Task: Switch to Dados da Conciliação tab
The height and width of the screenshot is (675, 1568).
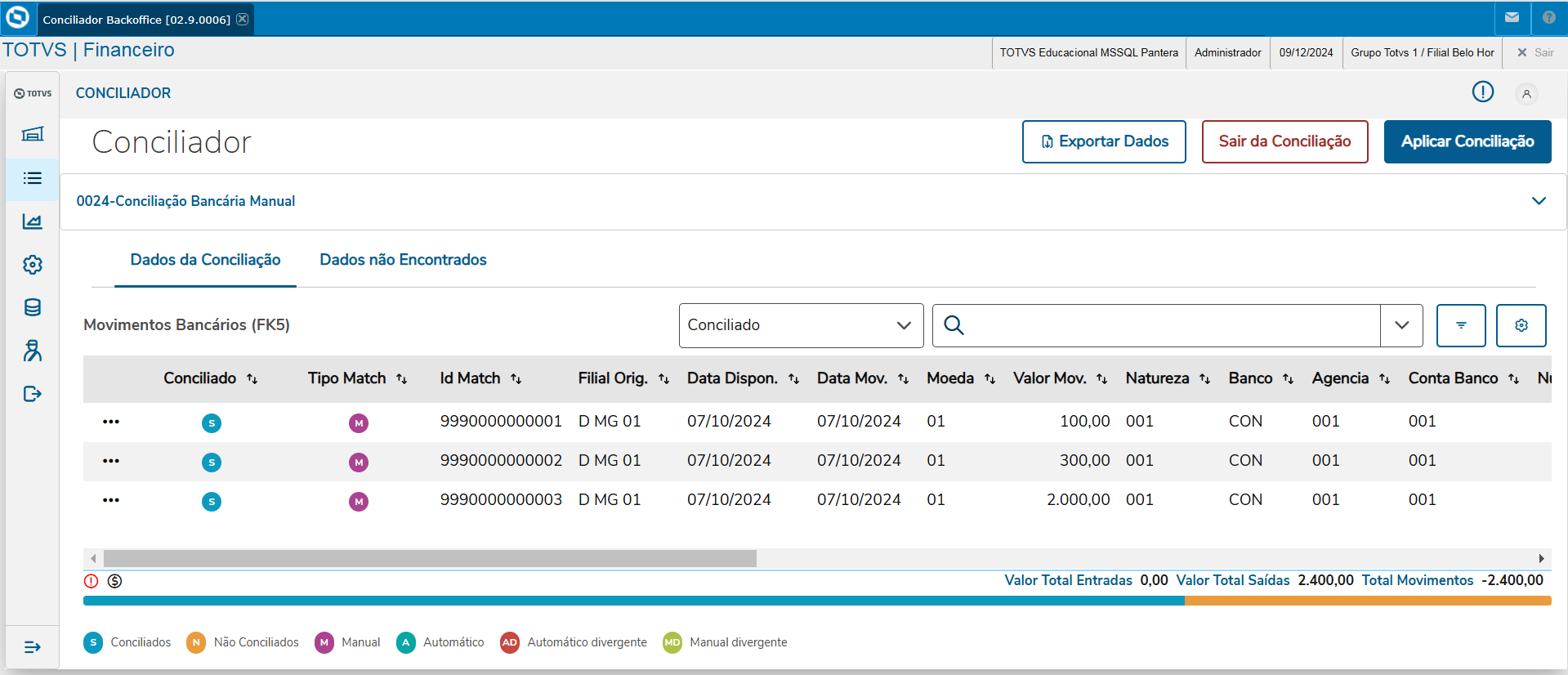Action: pyautogui.click(x=206, y=260)
